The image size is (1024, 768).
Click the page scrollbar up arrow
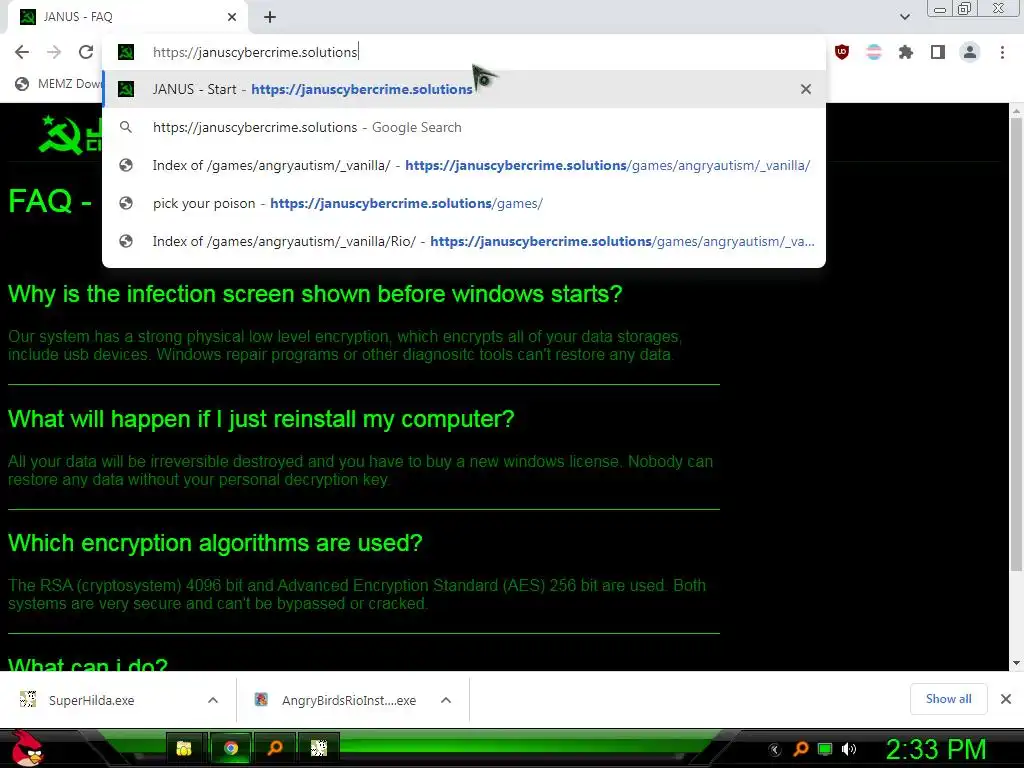pos(1016,112)
